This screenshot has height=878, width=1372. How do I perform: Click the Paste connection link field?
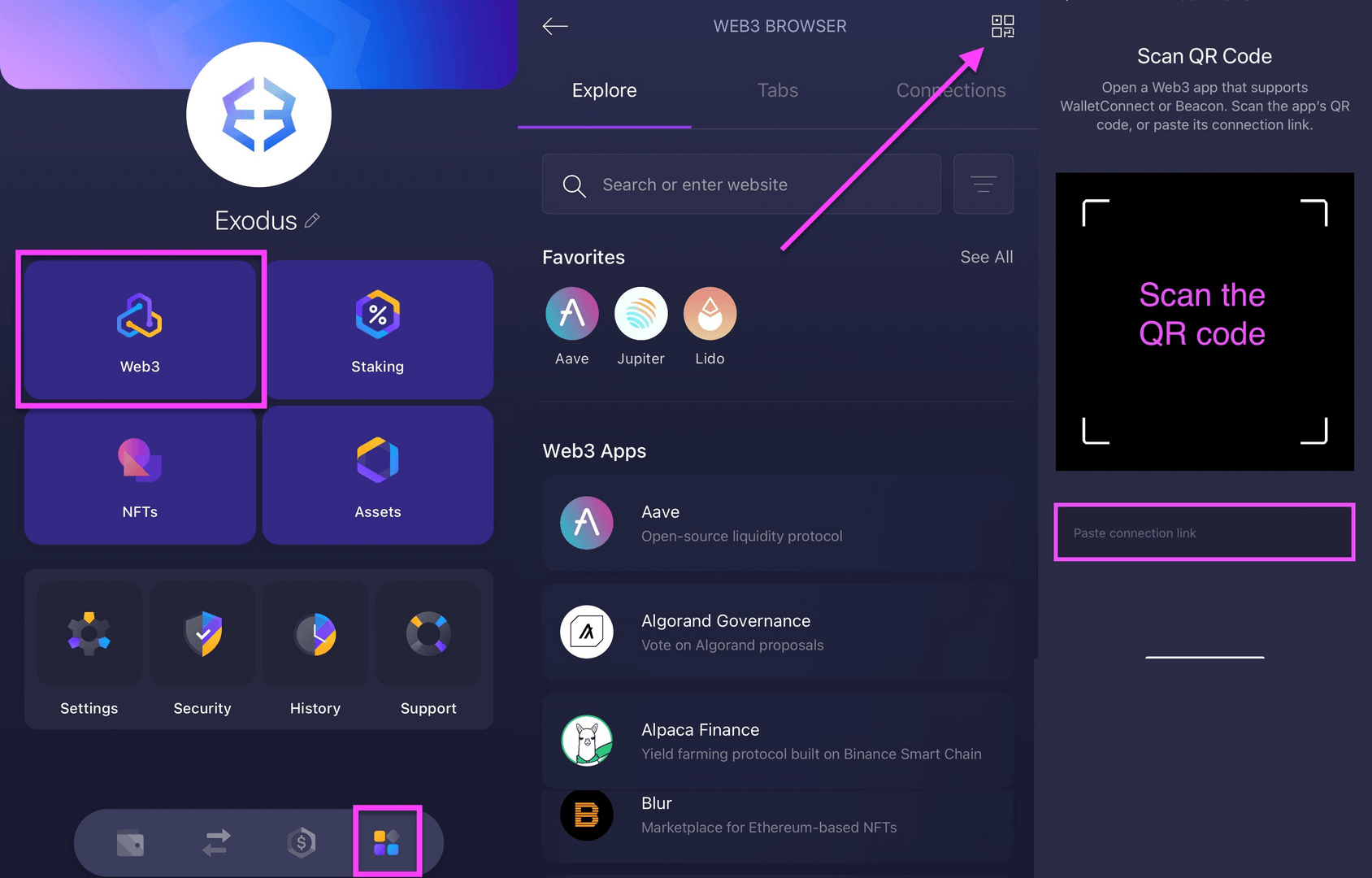(x=1205, y=532)
